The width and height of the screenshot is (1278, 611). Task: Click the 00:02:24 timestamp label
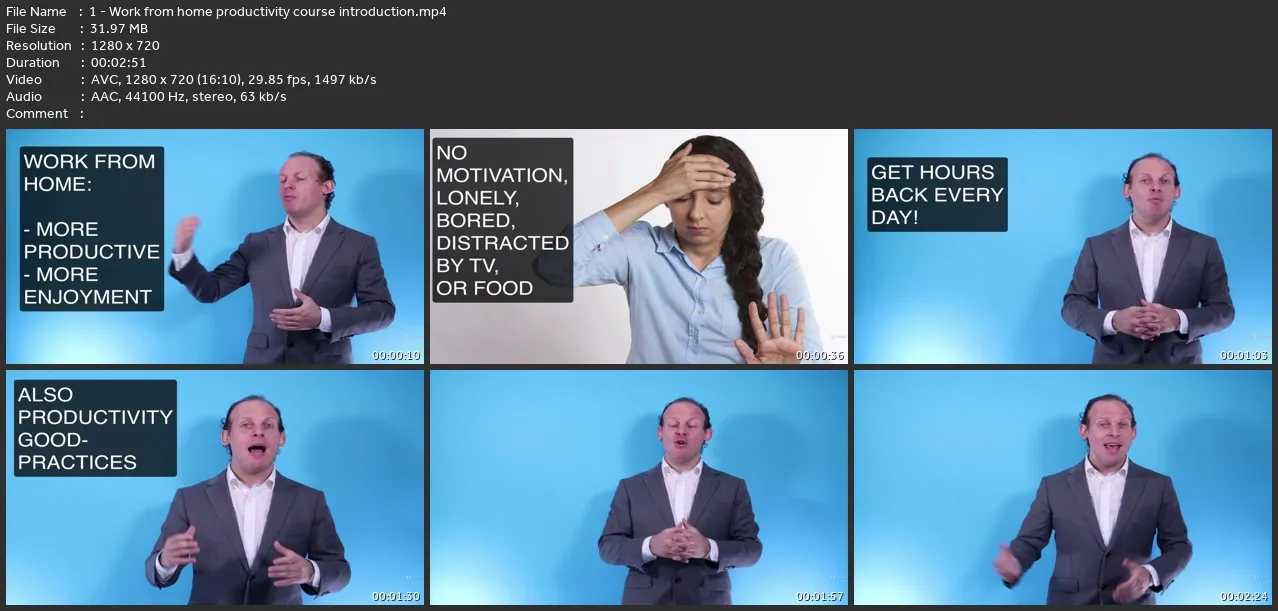[1245, 597]
